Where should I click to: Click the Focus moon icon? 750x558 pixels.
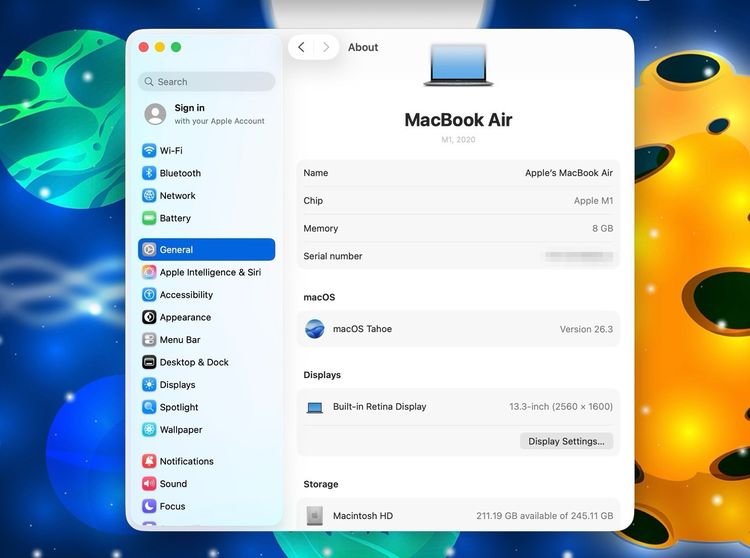click(x=149, y=506)
